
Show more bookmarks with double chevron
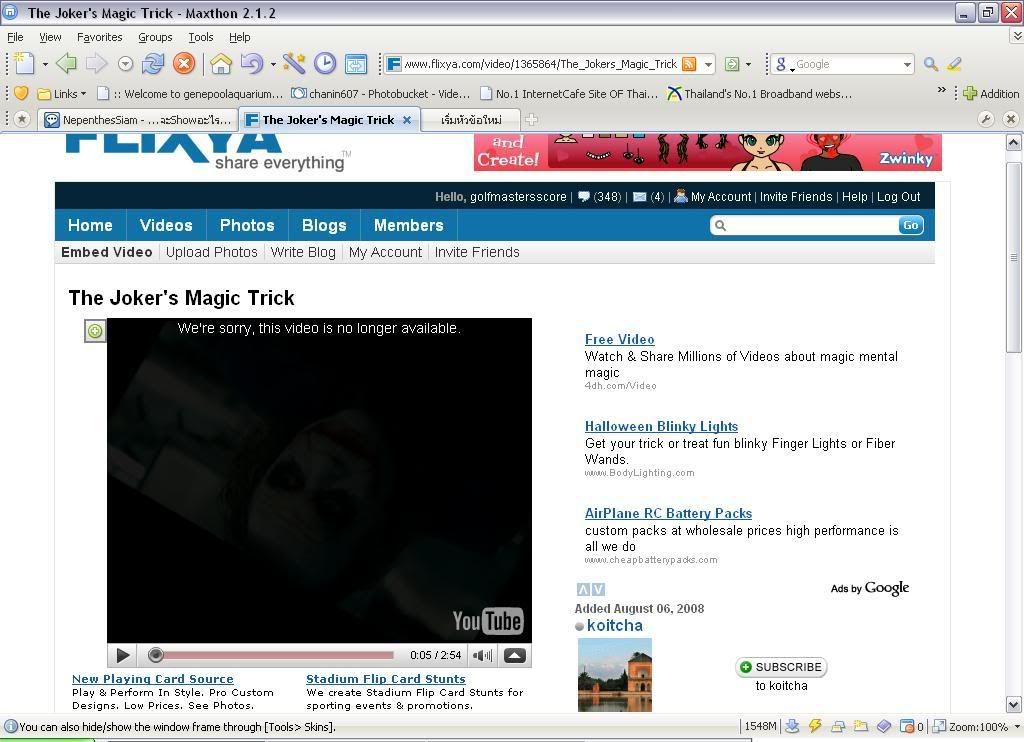pos(942,89)
